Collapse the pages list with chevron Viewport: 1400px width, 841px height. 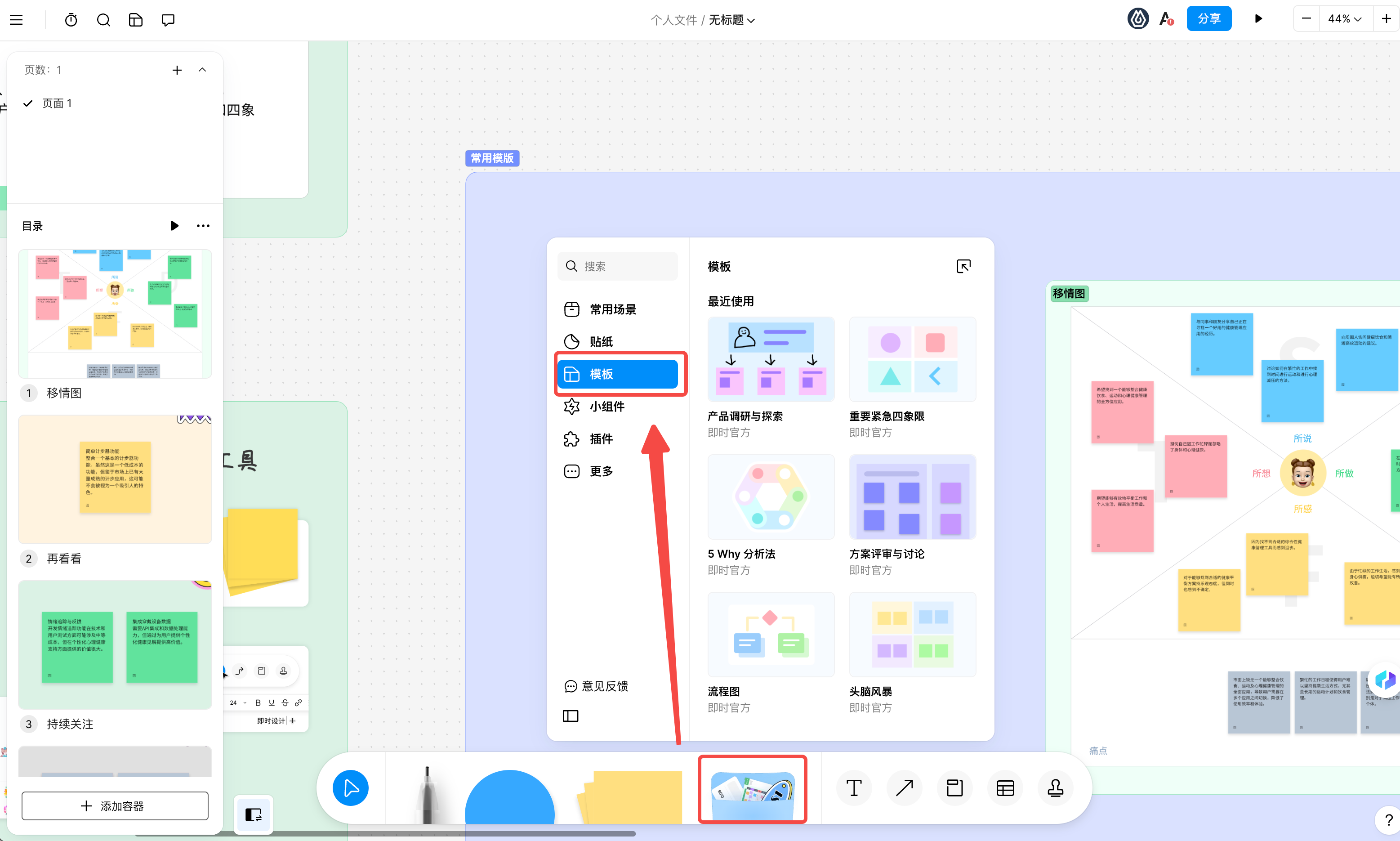pos(202,70)
